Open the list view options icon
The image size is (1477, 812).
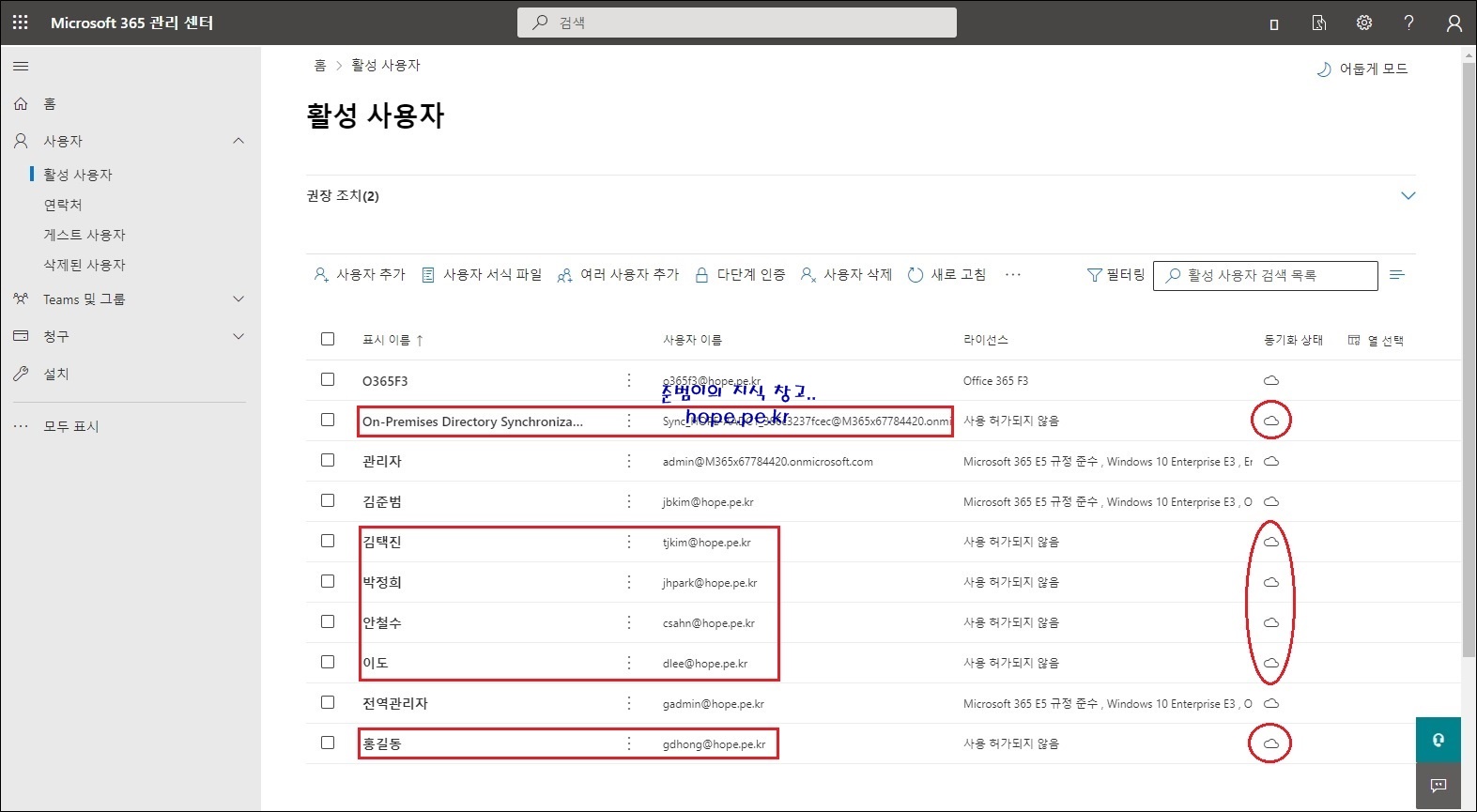(x=1397, y=274)
